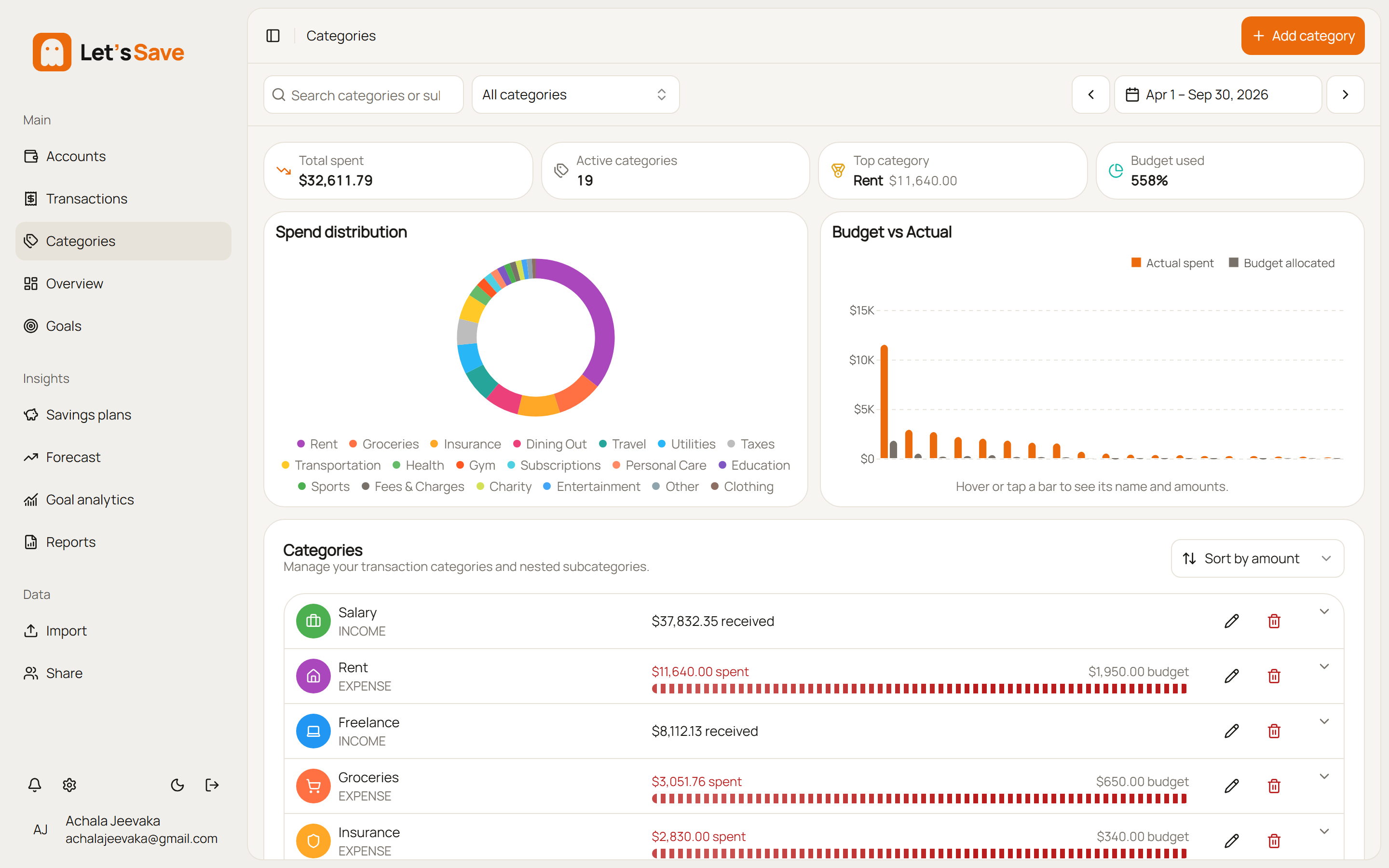Open the Share page

[x=123, y=673]
